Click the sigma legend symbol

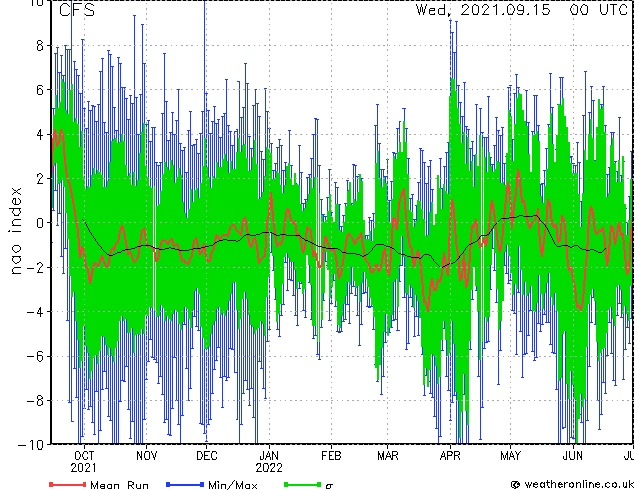pyautogui.click(x=329, y=486)
